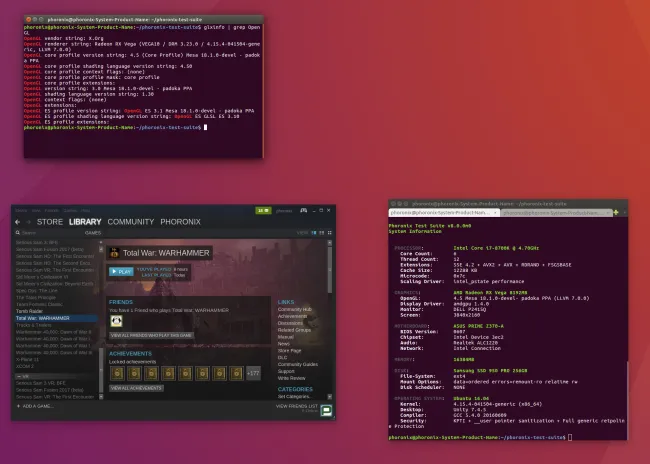Click the Total War: WARHAMMER game icon
650x464 pixels.
114,253
